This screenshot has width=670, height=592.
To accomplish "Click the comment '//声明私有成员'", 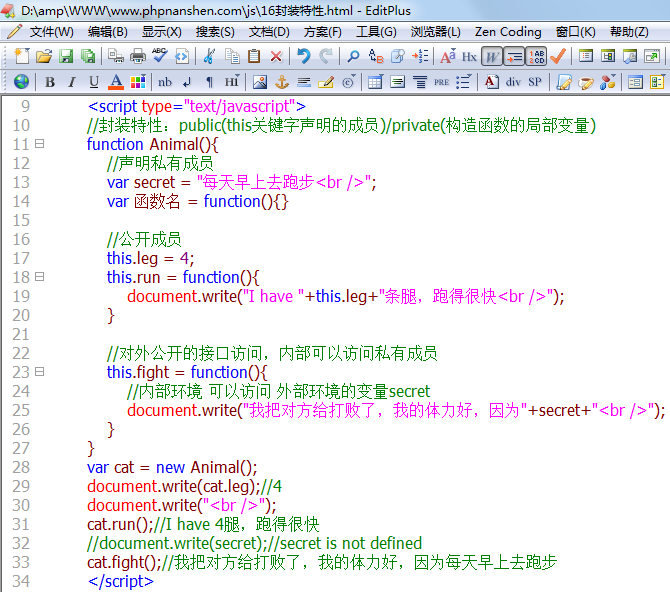I will coord(160,163).
